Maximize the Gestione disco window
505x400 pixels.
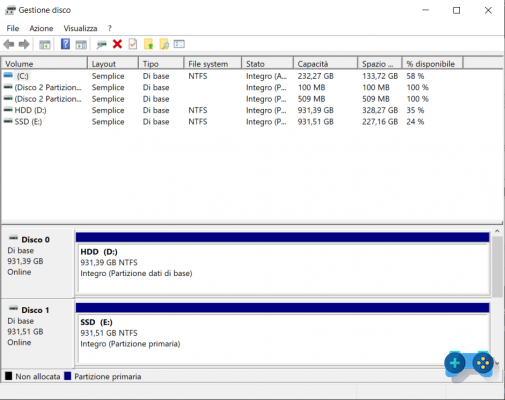tap(456, 10)
